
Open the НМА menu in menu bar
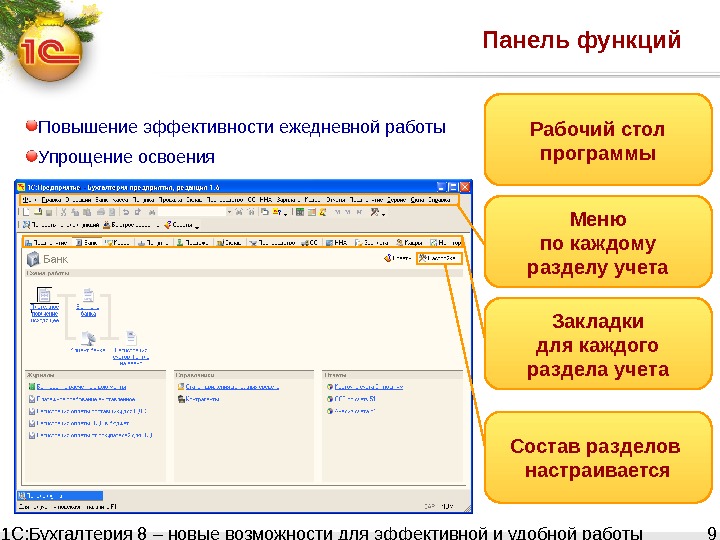[x=266, y=200]
